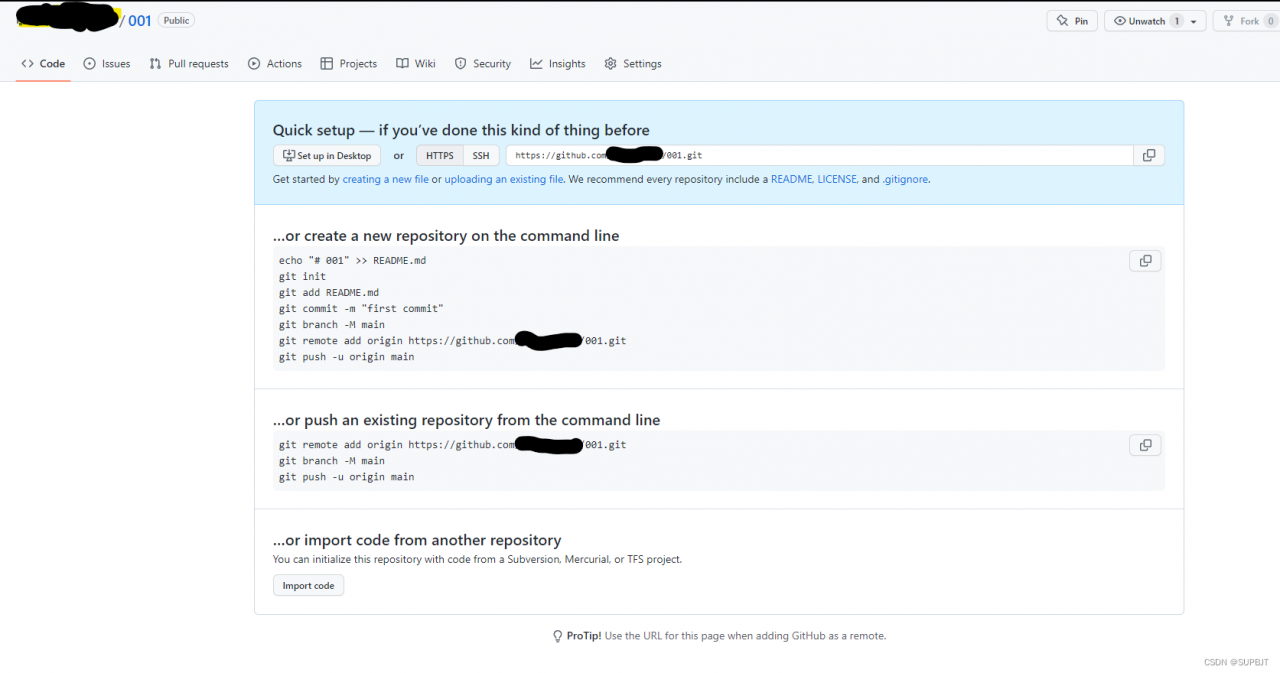
Task: Click the desktop icon in Set up button
Action: (289, 155)
